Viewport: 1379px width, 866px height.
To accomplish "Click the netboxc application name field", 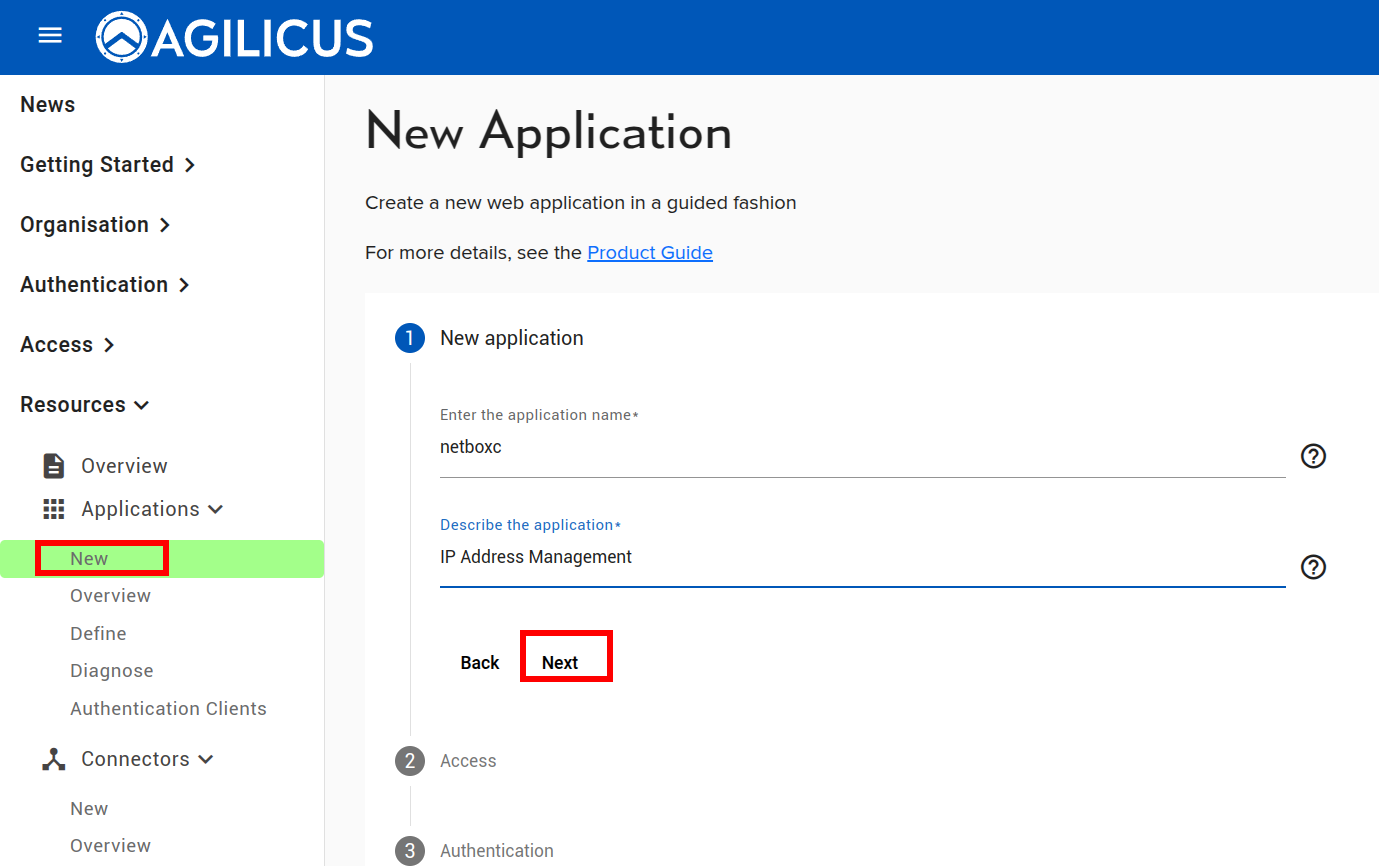I will pos(700,447).
